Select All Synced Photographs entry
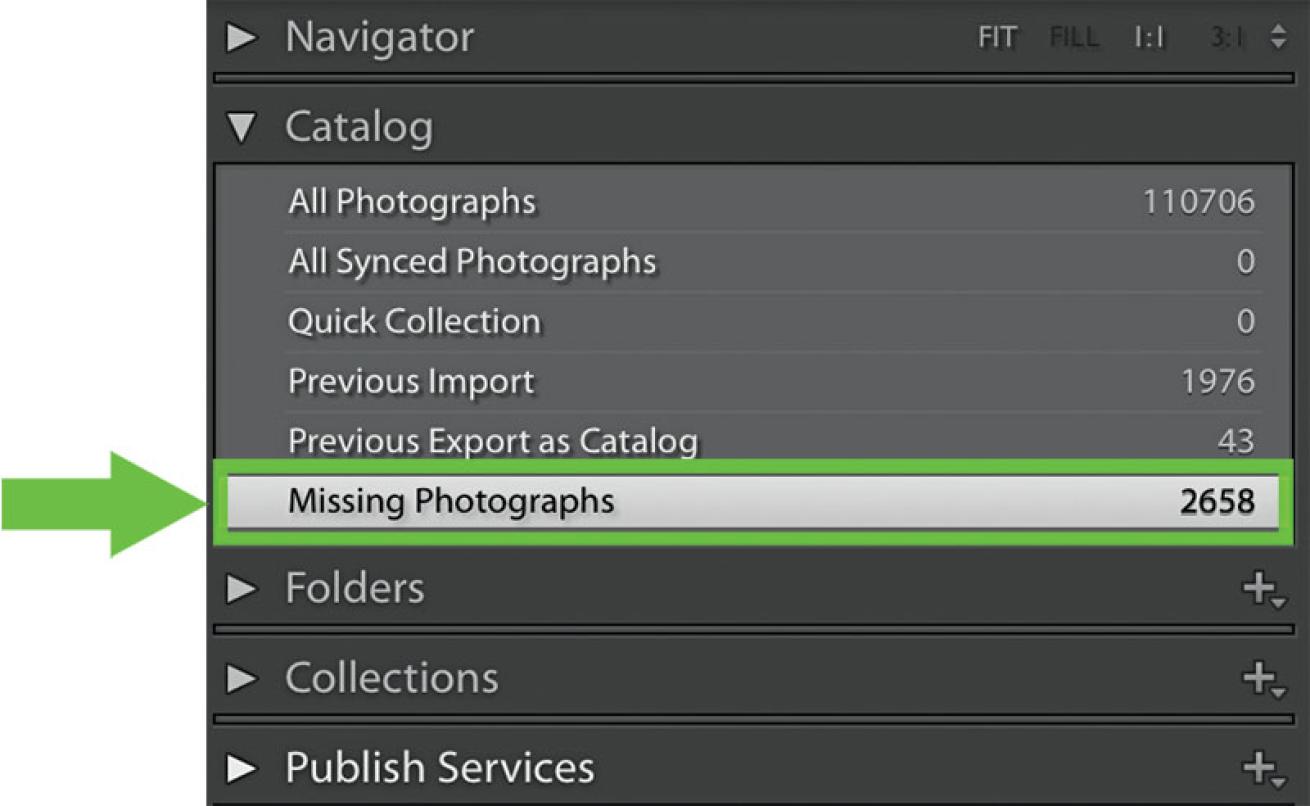The image size is (1310, 806). (472, 262)
